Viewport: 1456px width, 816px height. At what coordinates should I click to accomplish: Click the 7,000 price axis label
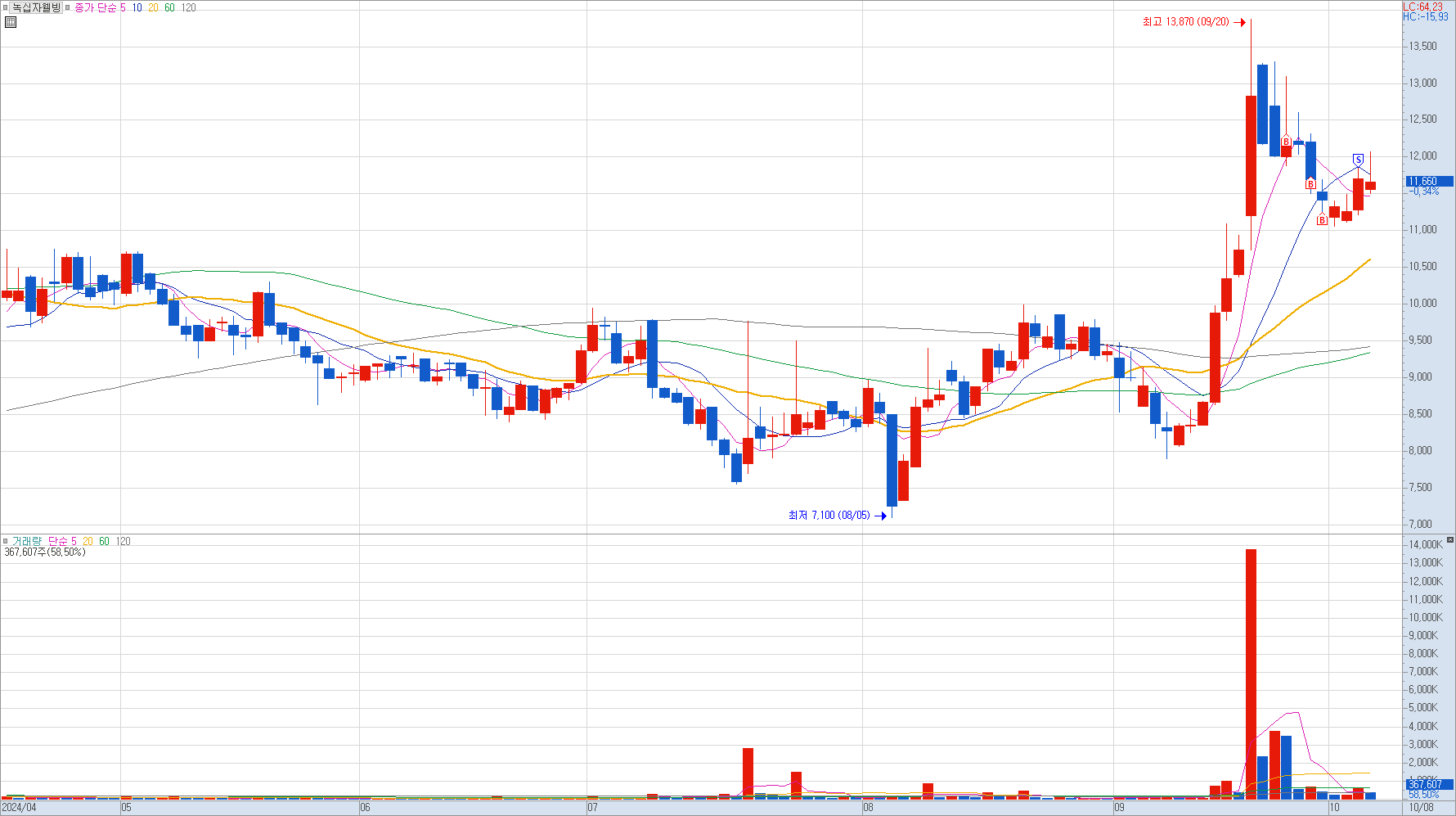(x=1420, y=524)
